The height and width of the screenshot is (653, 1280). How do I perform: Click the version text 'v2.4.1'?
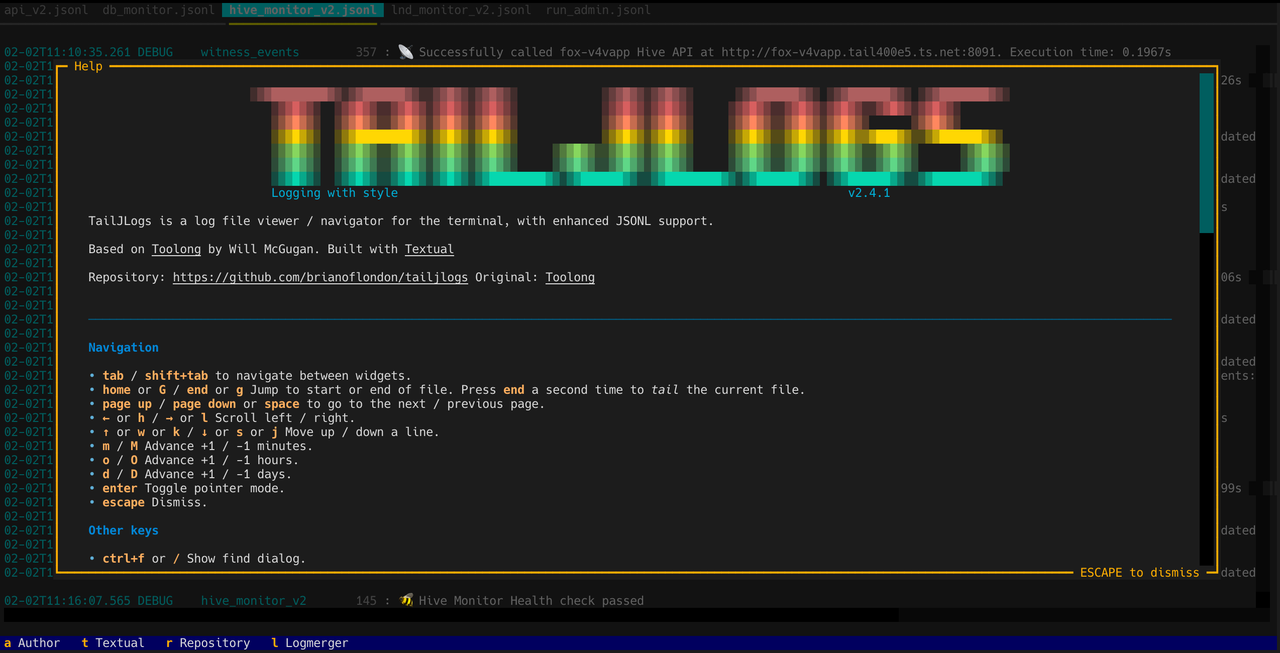click(869, 193)
